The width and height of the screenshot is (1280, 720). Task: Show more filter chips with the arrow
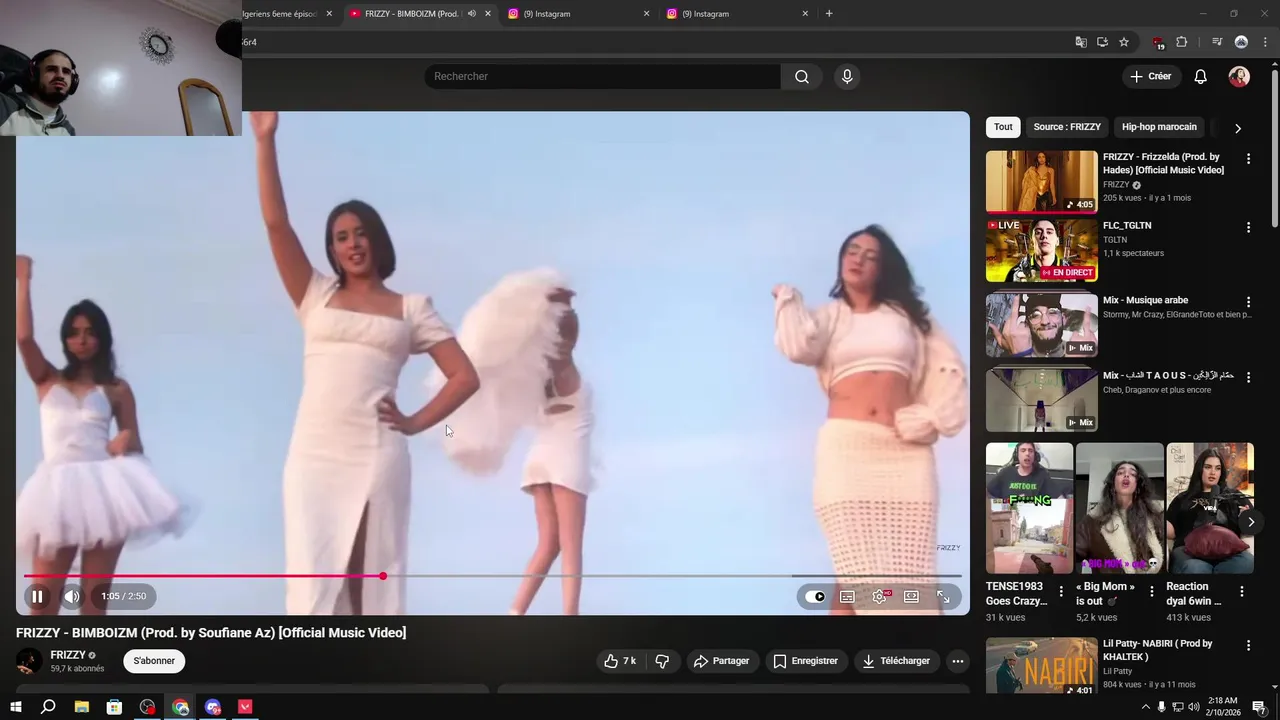tap(1237, 128)
